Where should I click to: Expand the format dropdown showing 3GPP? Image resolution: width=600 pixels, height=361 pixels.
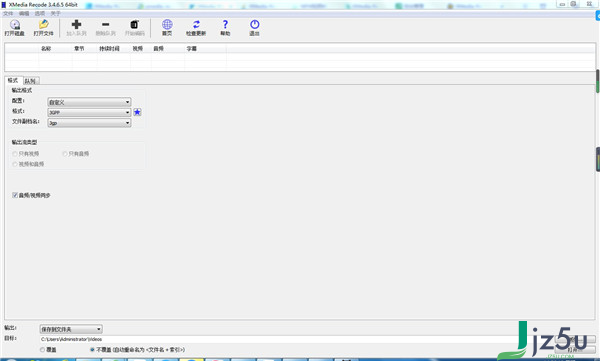click(x=89, y=113)
